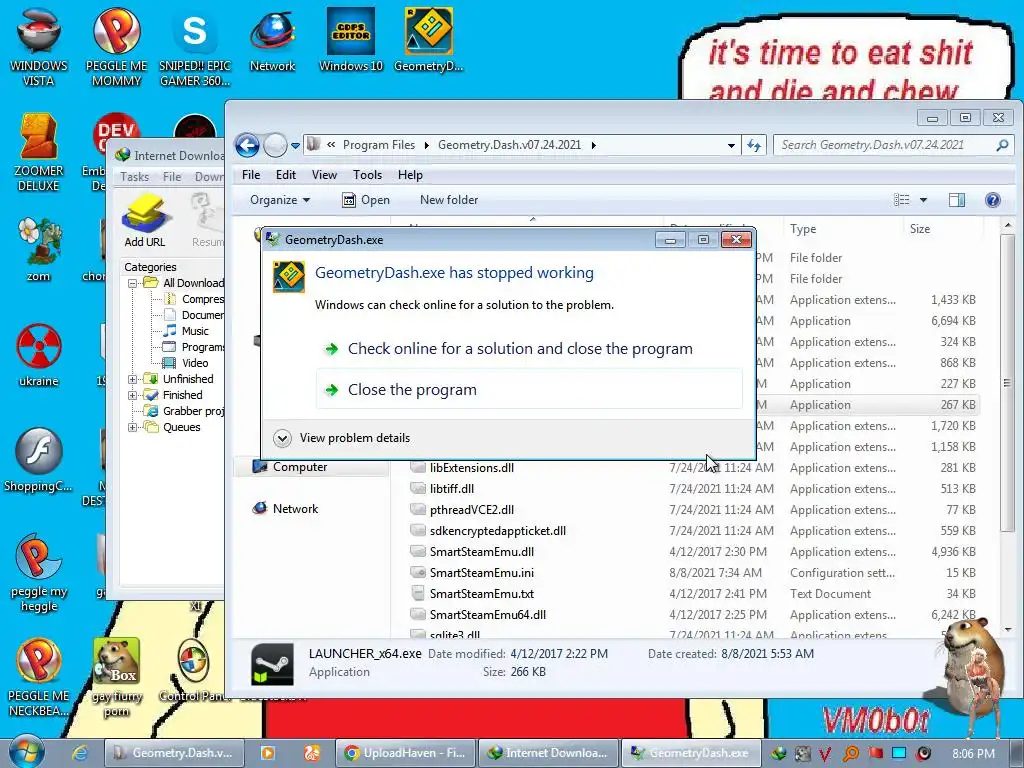
Task: Click the Explorer change view icon
Action: [x=902, y=200]
